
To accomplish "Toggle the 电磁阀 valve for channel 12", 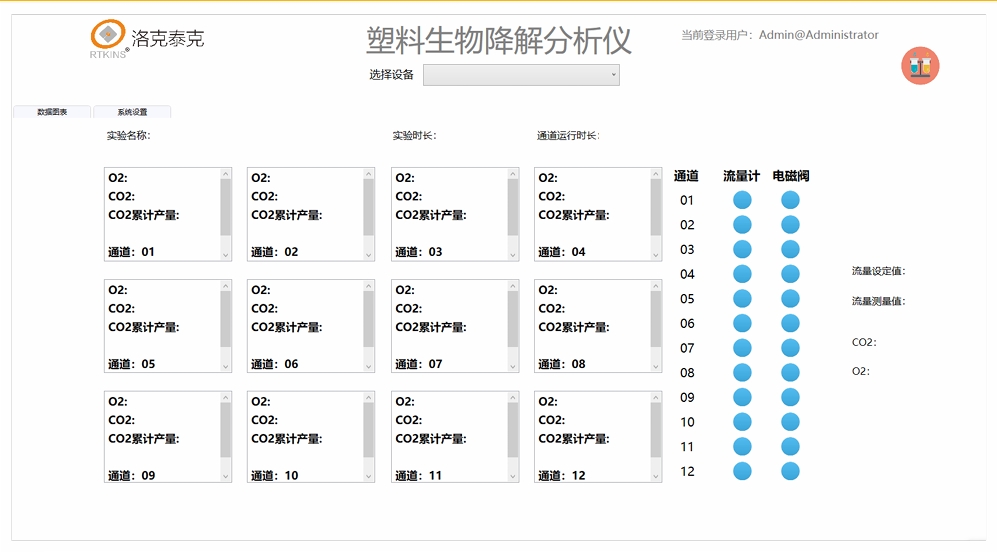I will click(x=790, y=471).
